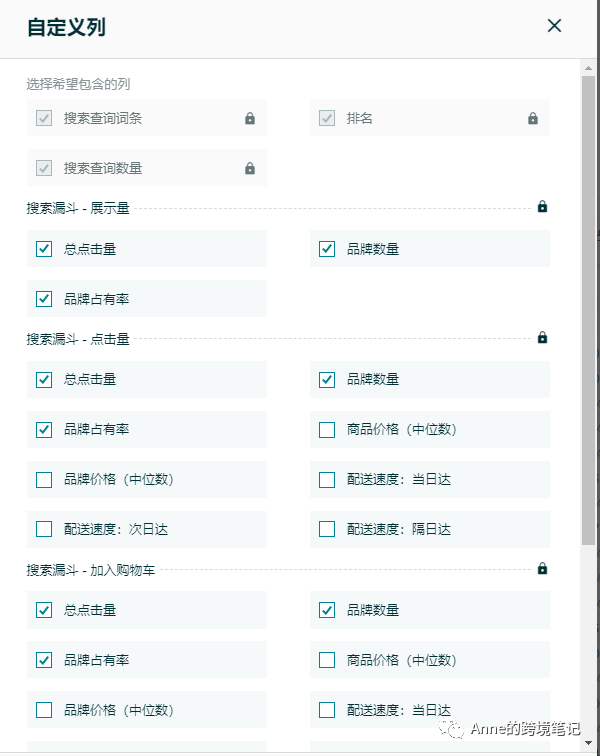Uncheck 总点击量 under 点击量 section

[x=44, y=379]
